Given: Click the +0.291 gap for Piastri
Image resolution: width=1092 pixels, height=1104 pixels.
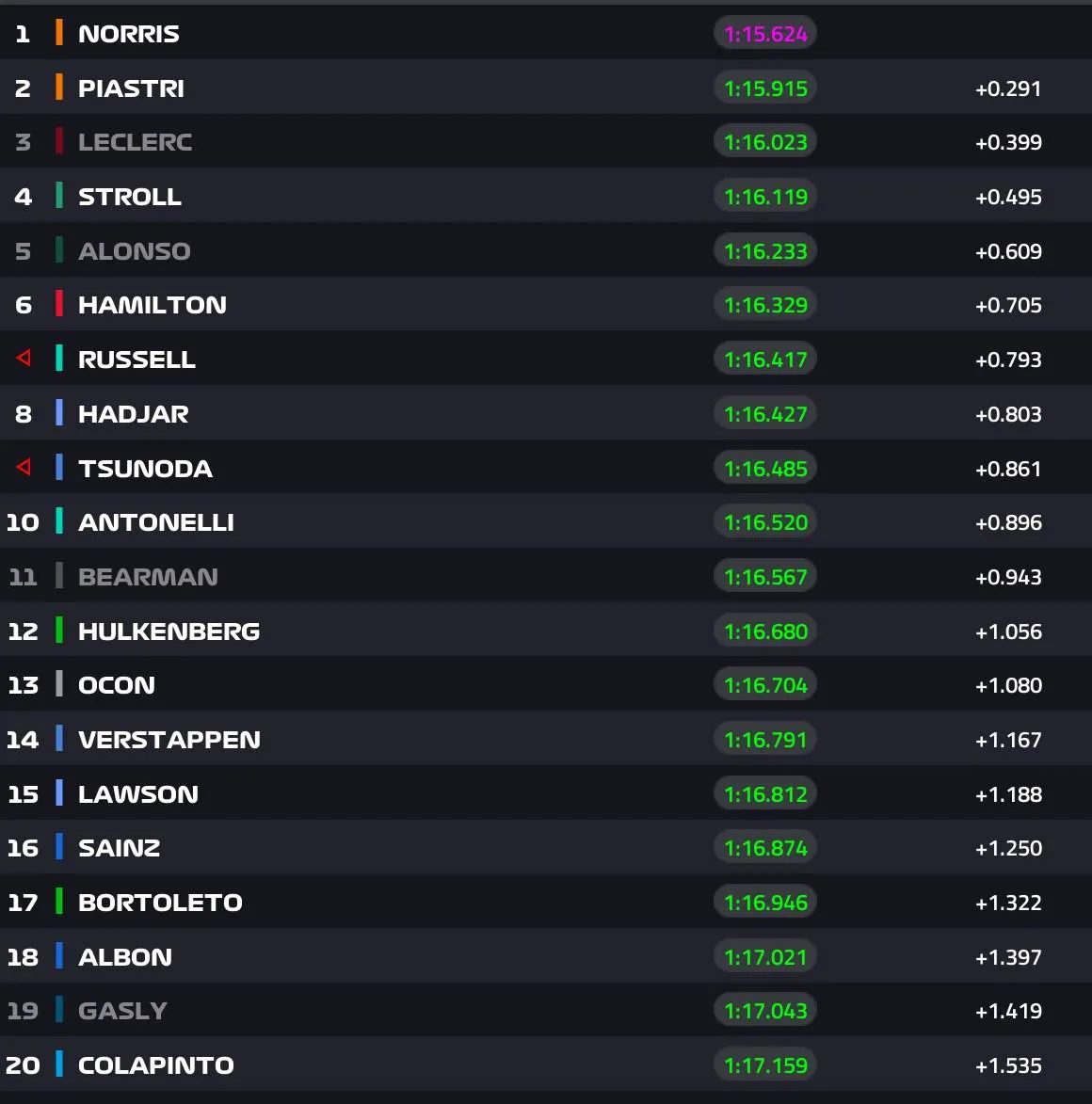Looking at the screenshot, I should point(1008,88).
